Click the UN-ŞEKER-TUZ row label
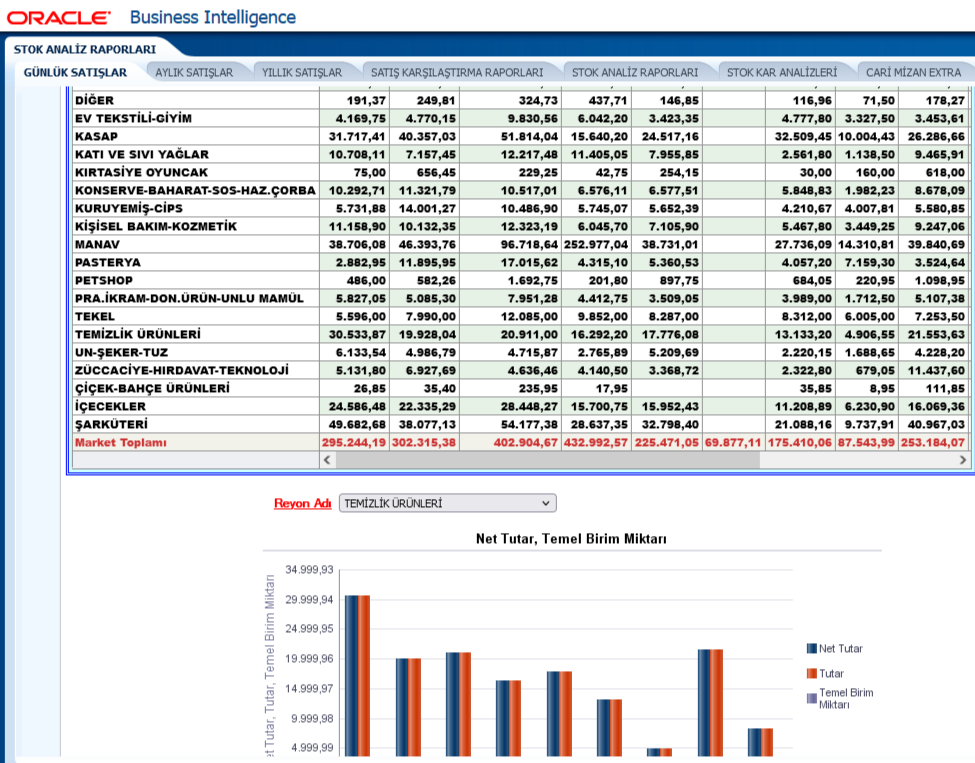Screen dimensions: 975x763 [x=121, y=353]
